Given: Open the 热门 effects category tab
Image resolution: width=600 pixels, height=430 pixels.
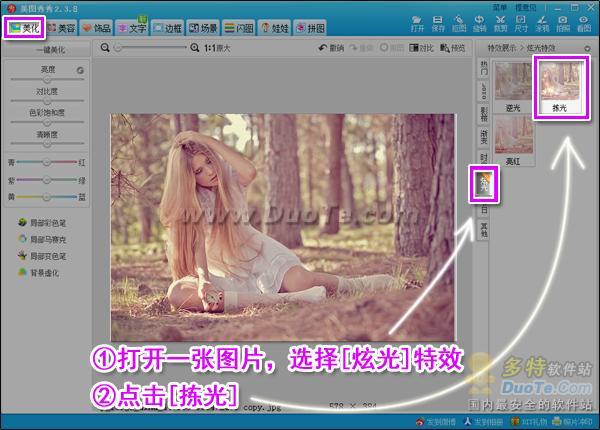Looking at the screenshot, I should [x=484, y=68].
